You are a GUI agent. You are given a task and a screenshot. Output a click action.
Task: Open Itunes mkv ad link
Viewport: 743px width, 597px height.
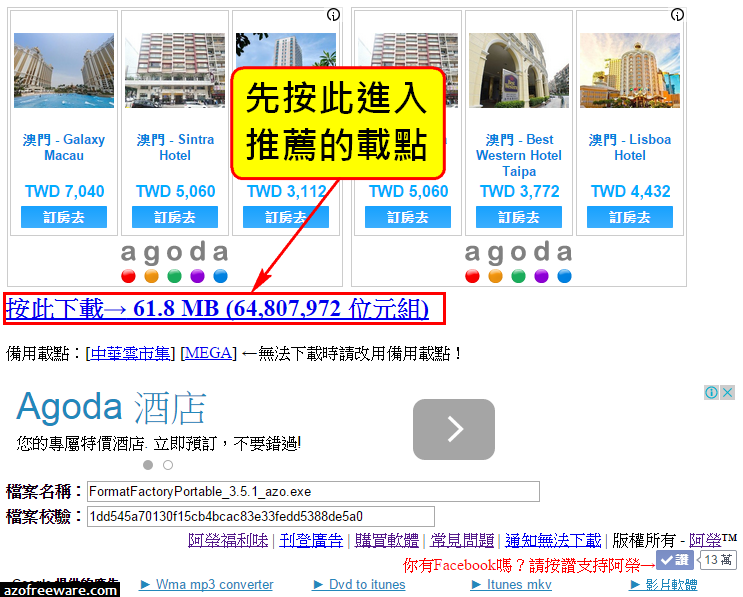[x=512, y=585]
